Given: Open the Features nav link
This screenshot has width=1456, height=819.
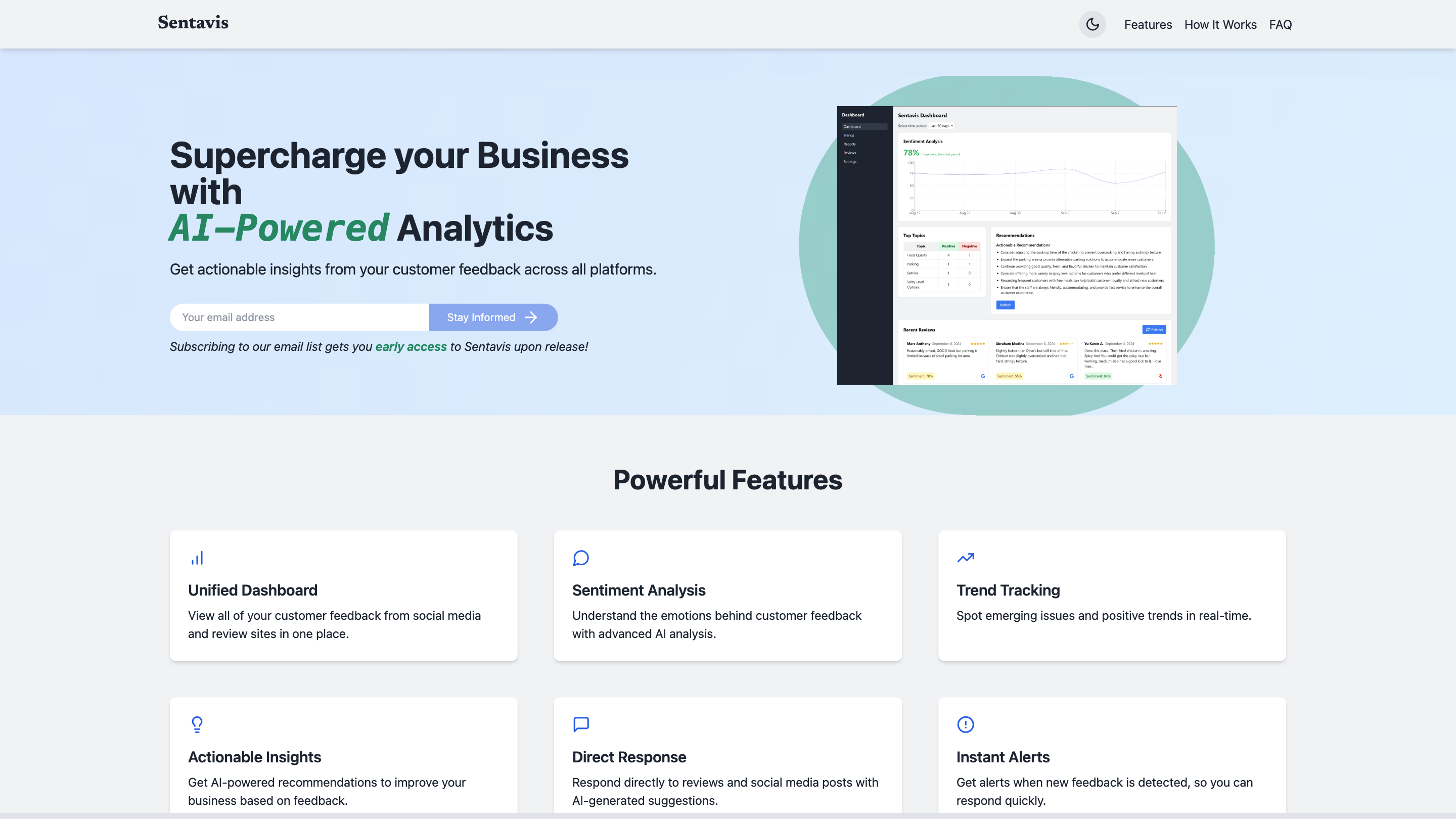Looking at the screenshot, I should [x=1148, y=24].
